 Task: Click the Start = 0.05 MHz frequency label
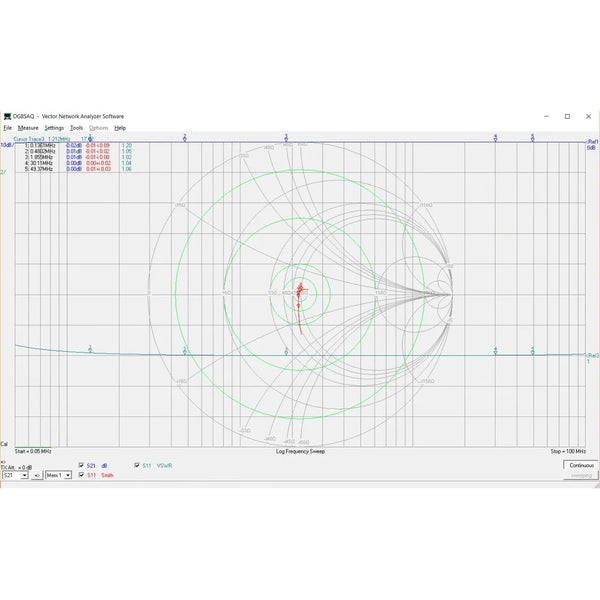point(31,451)
